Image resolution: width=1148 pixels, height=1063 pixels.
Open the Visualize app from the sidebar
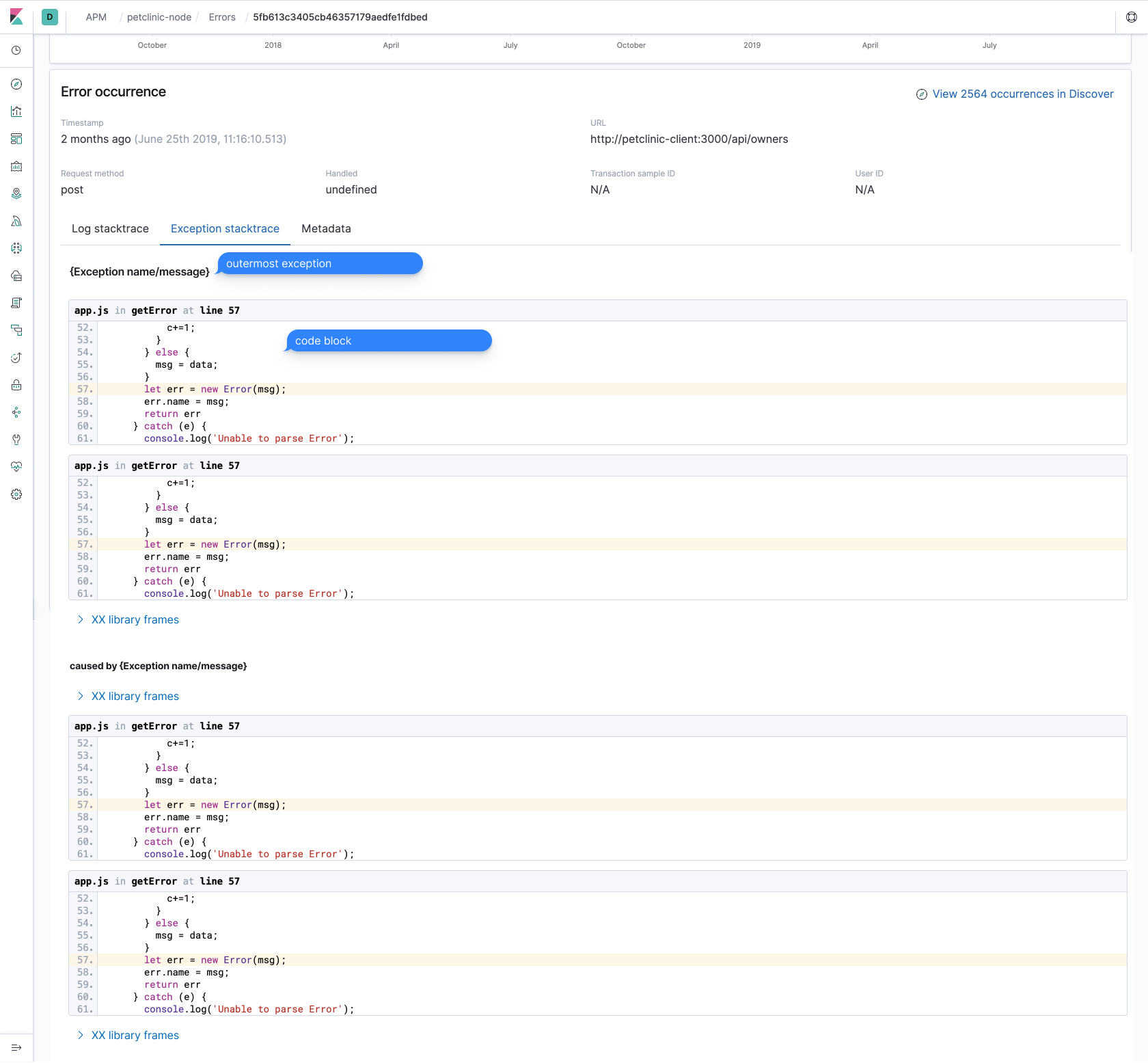pyautogui.click(x=16, y=111)
